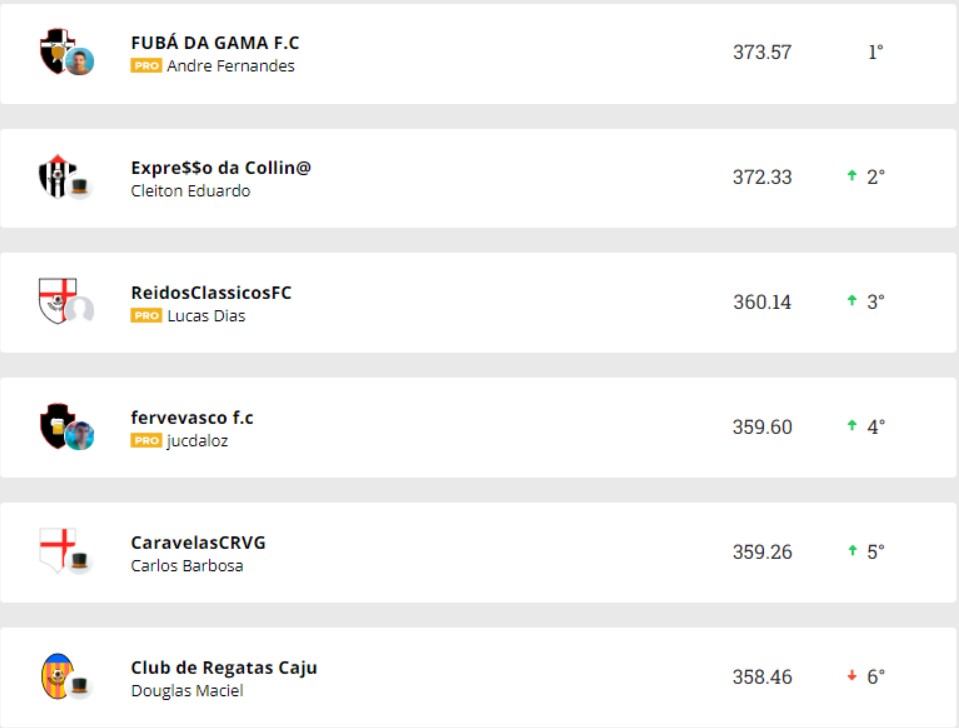The image size is (959, 728).
Task: Select the fervevasco f.c team name
Action: [192, 418]
